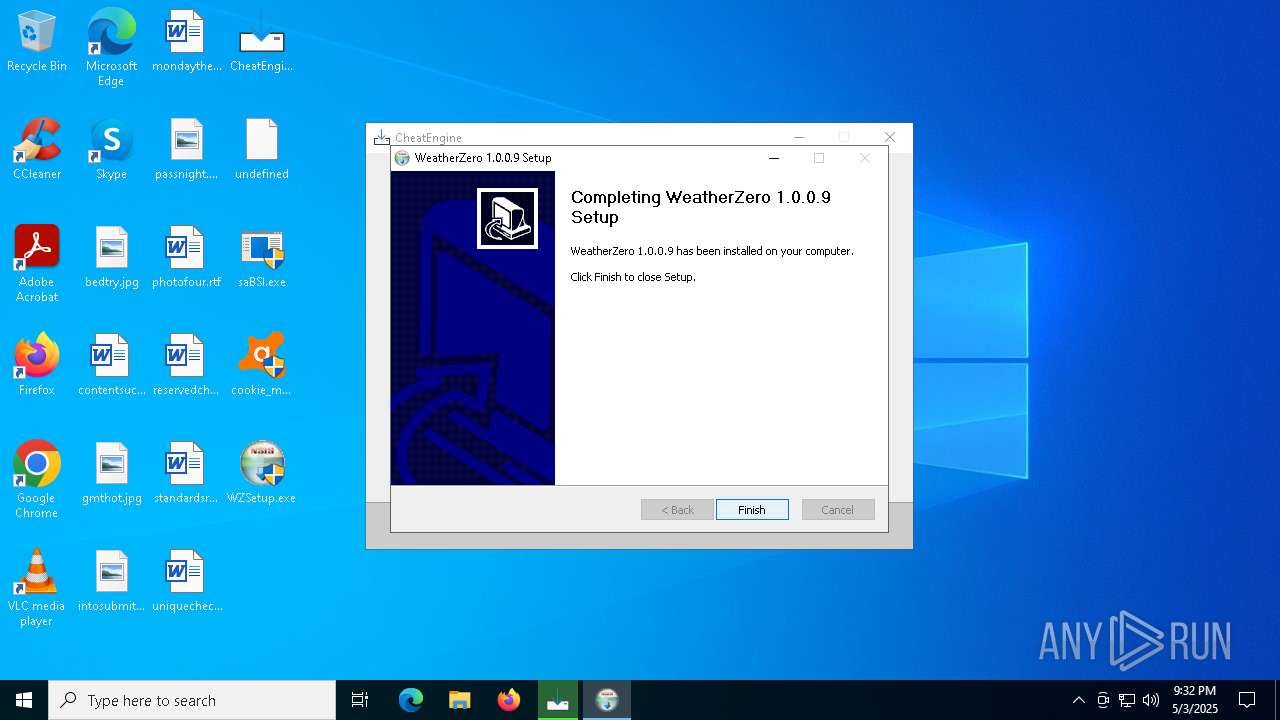The width and height of the screenshot is (1280, 720).
Task: Click the CheatEngine window title icon
Action: point(381,137)
